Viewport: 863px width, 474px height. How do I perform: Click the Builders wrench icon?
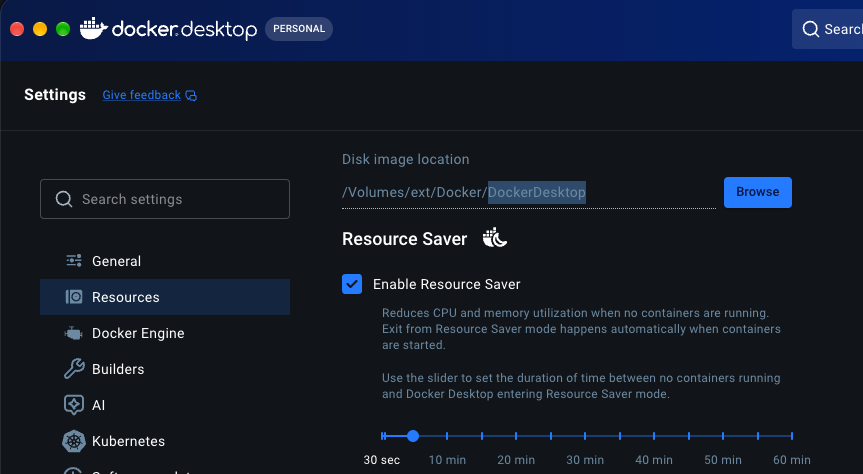[74, 369]
